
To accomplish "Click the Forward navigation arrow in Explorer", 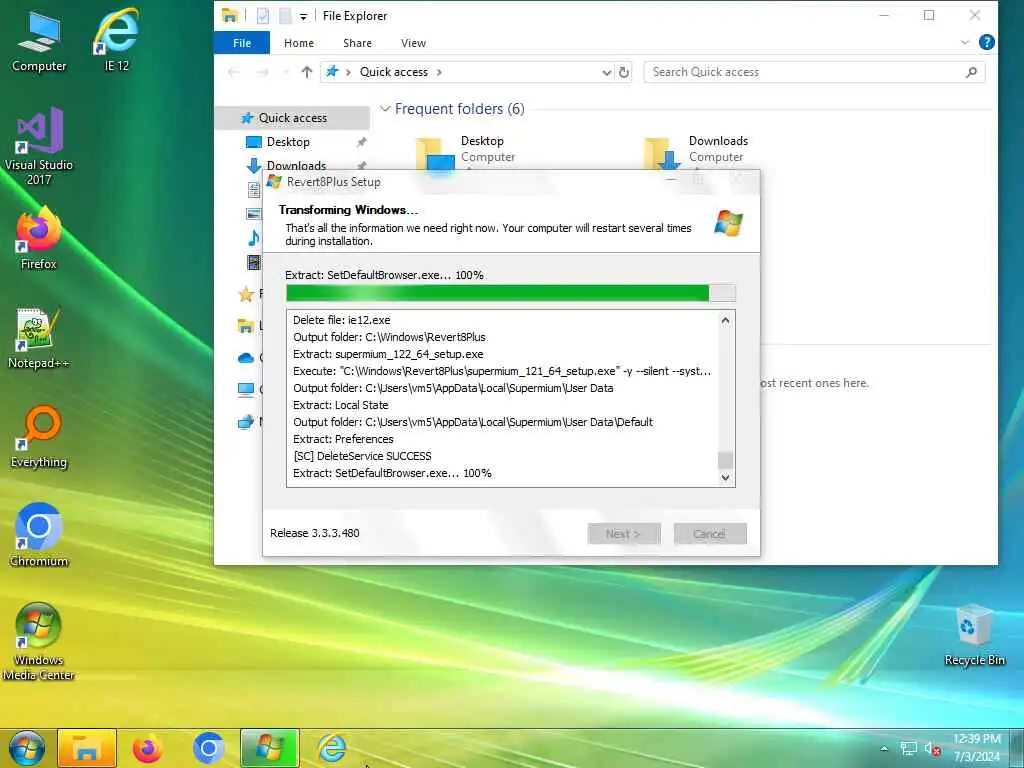I will (x=262, y=72).
